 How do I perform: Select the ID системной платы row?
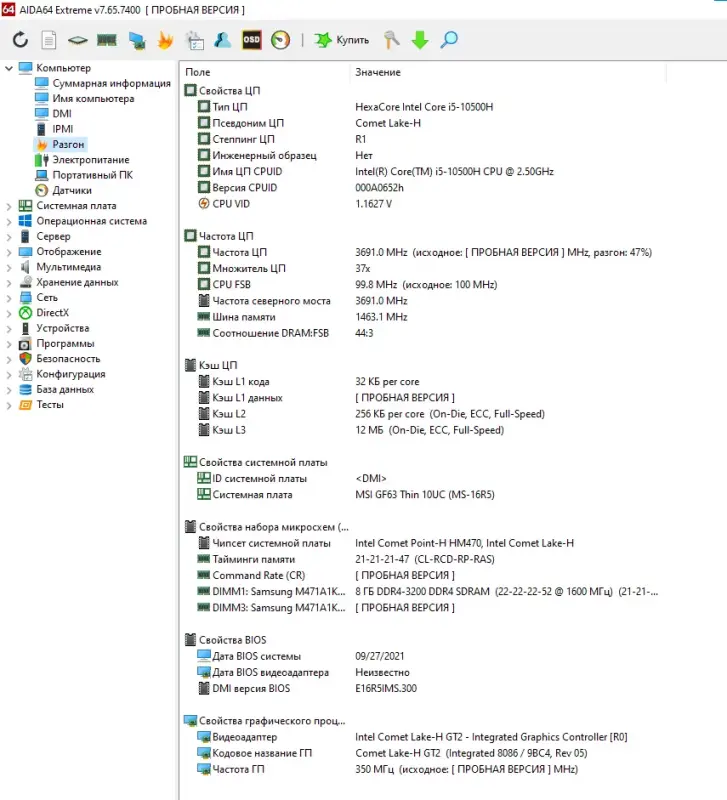423,479
